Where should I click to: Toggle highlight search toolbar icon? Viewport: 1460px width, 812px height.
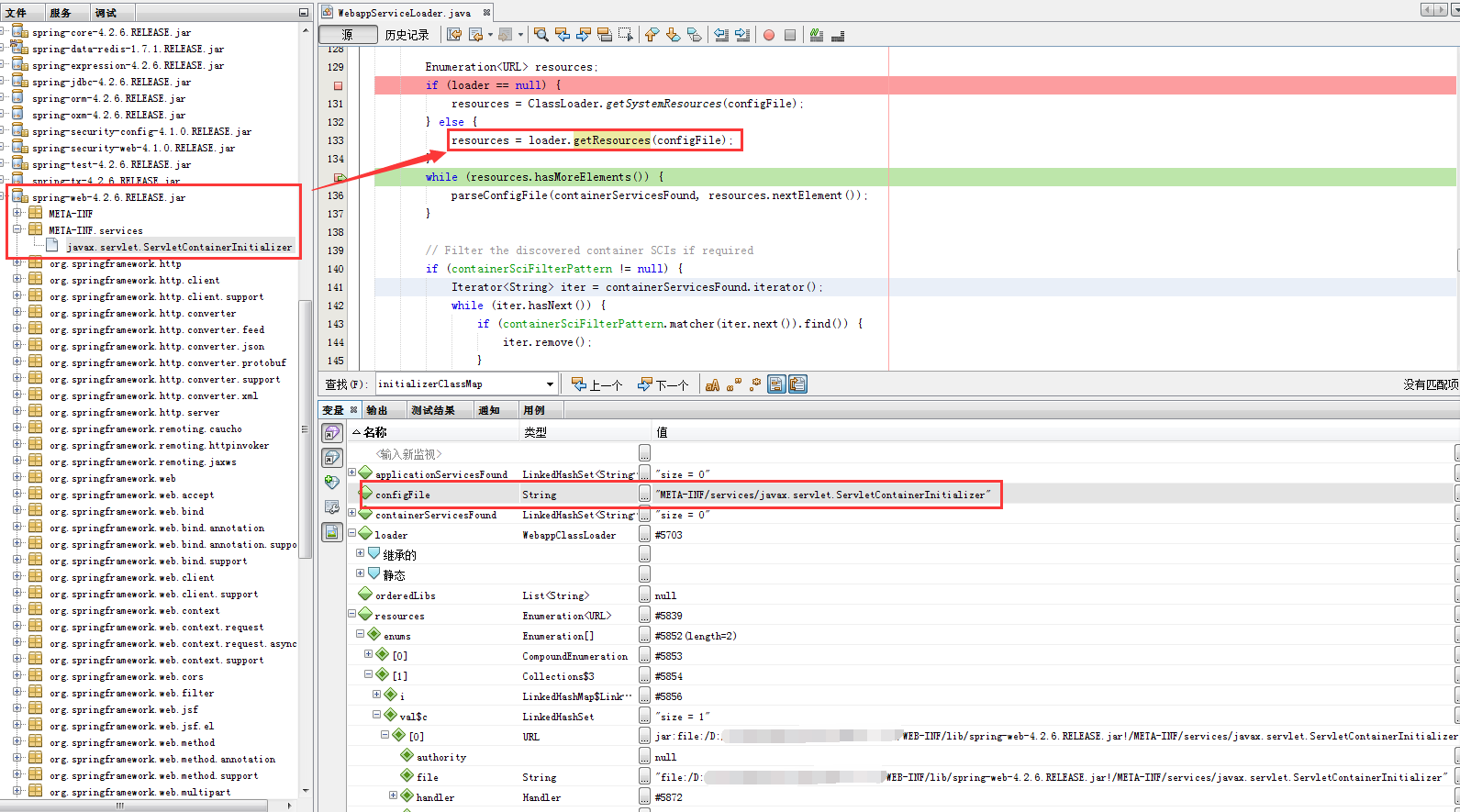[605, 35]
